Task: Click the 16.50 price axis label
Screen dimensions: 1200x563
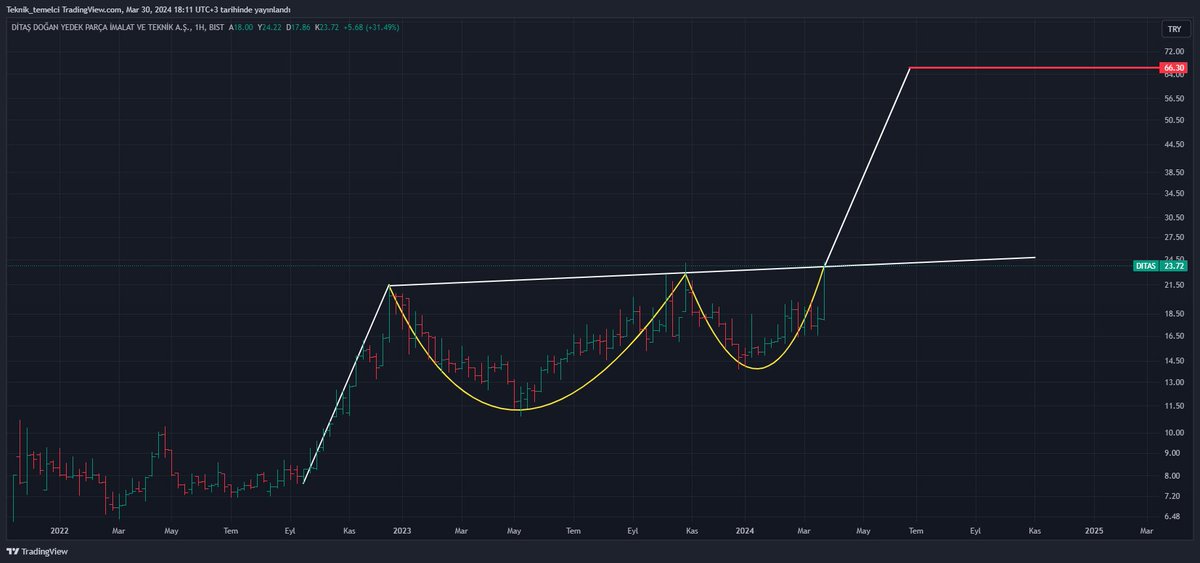Action: pyautogui.click(x=1173, y=336)
